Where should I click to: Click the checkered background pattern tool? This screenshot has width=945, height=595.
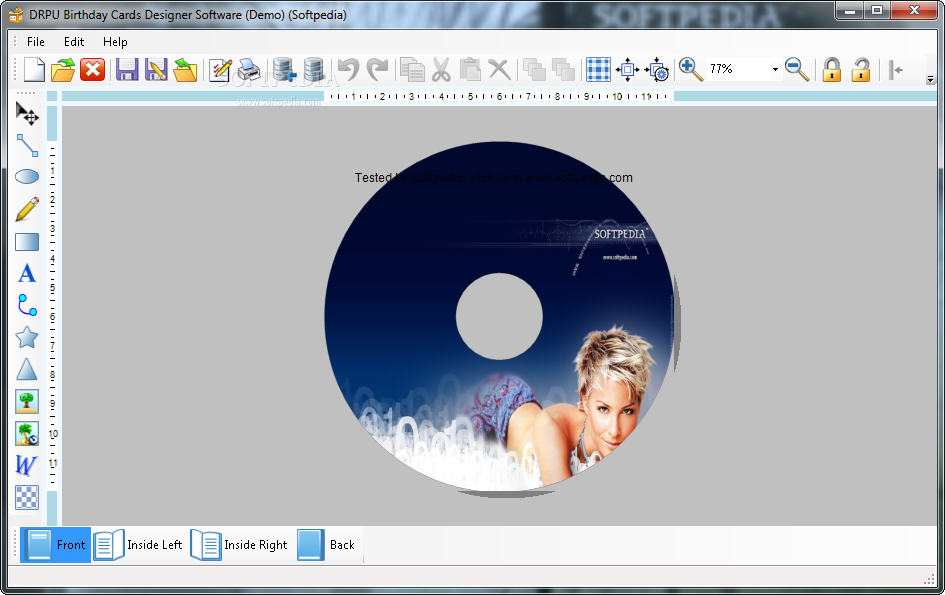point(27,497)
